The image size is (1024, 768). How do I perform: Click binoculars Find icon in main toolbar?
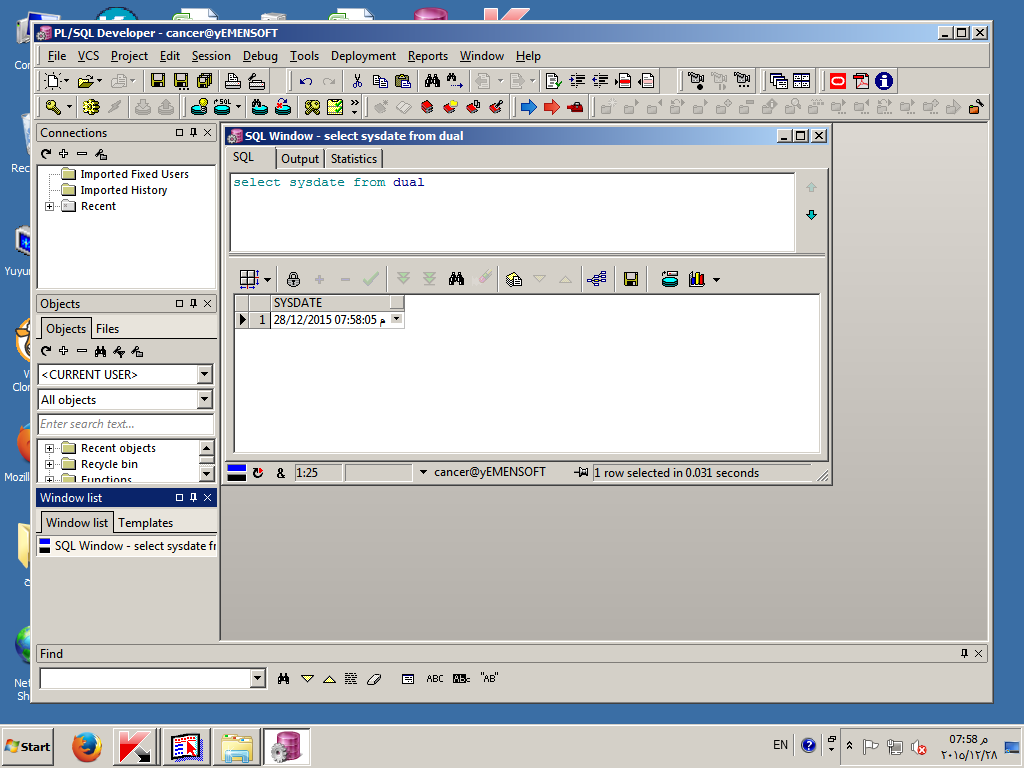coord(432,81)
